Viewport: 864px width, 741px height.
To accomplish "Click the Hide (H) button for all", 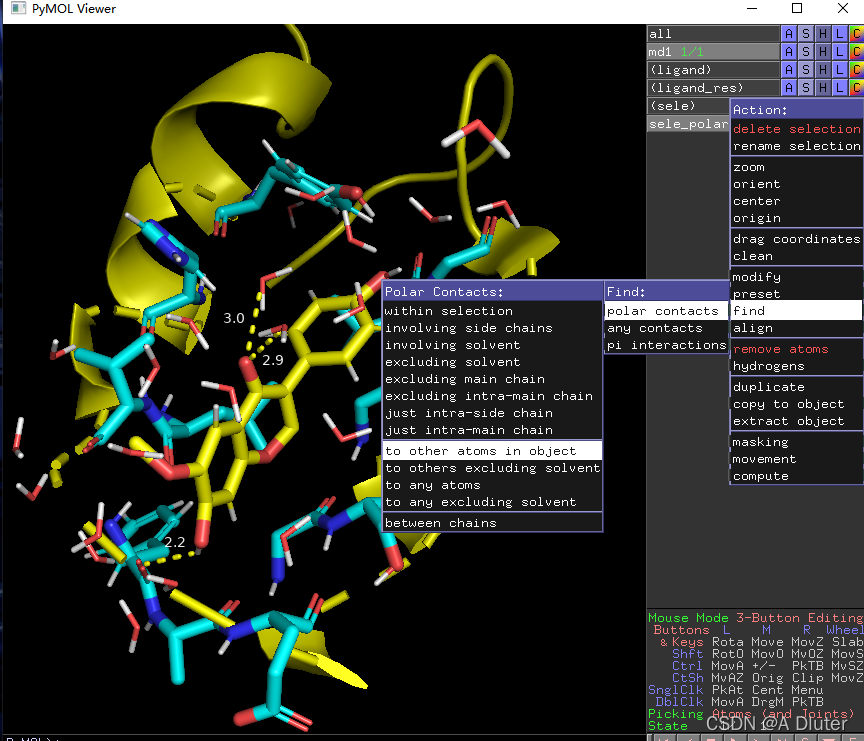I will point(823,34).
